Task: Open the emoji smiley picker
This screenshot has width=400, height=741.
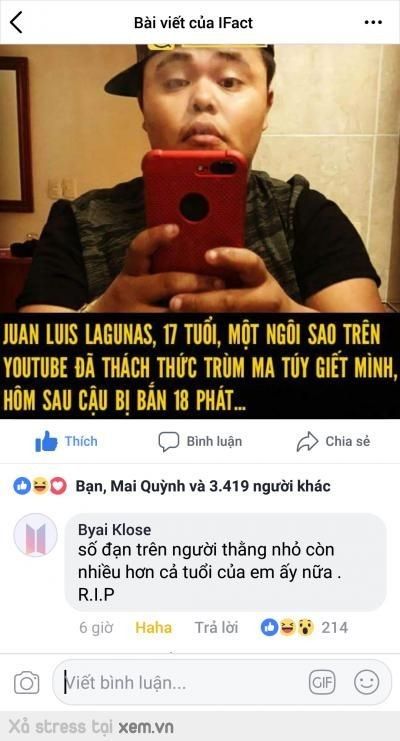Action: tap(367, 683)
